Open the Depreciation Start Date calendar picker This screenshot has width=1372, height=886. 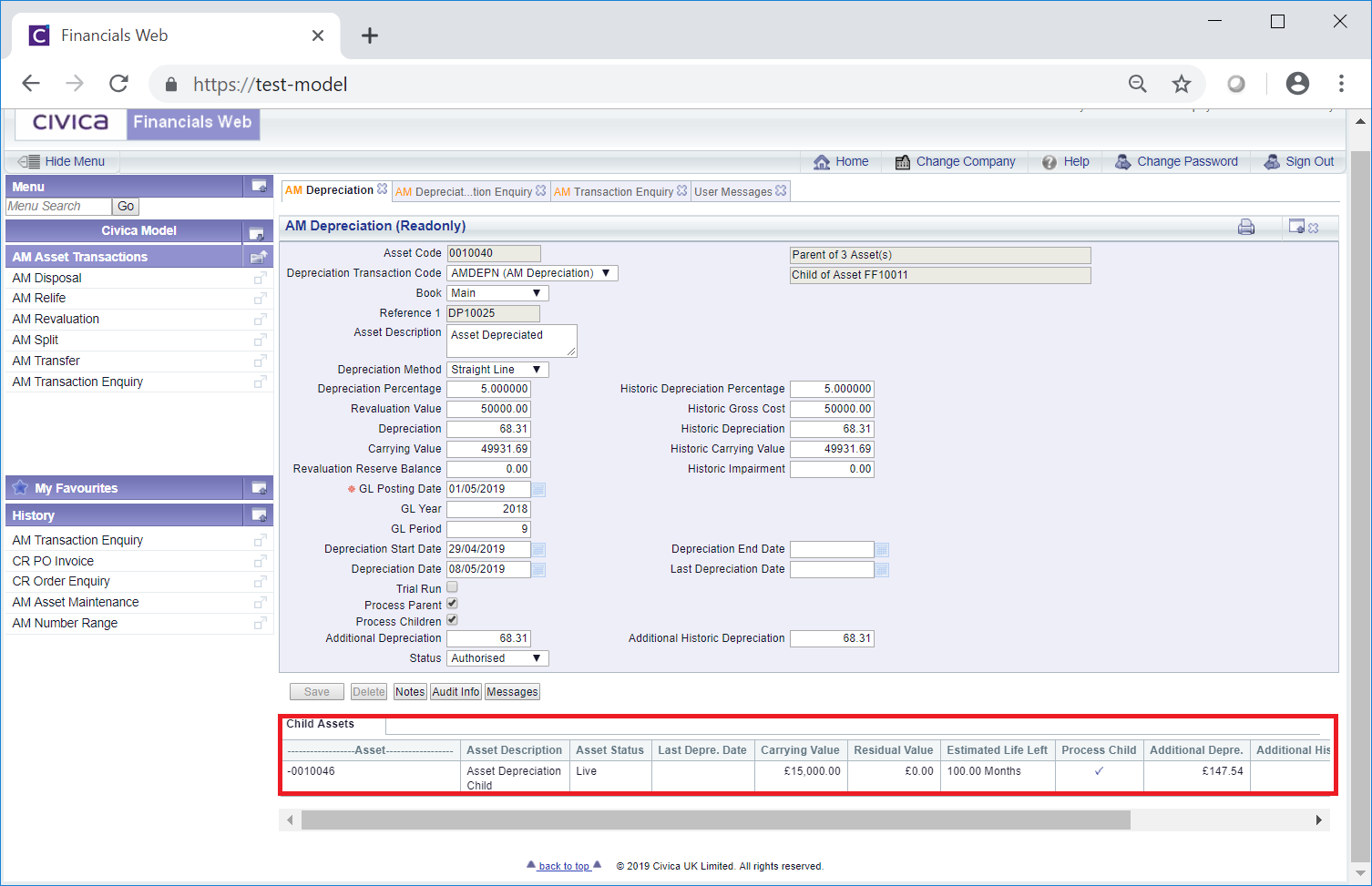tap(538, 550)
